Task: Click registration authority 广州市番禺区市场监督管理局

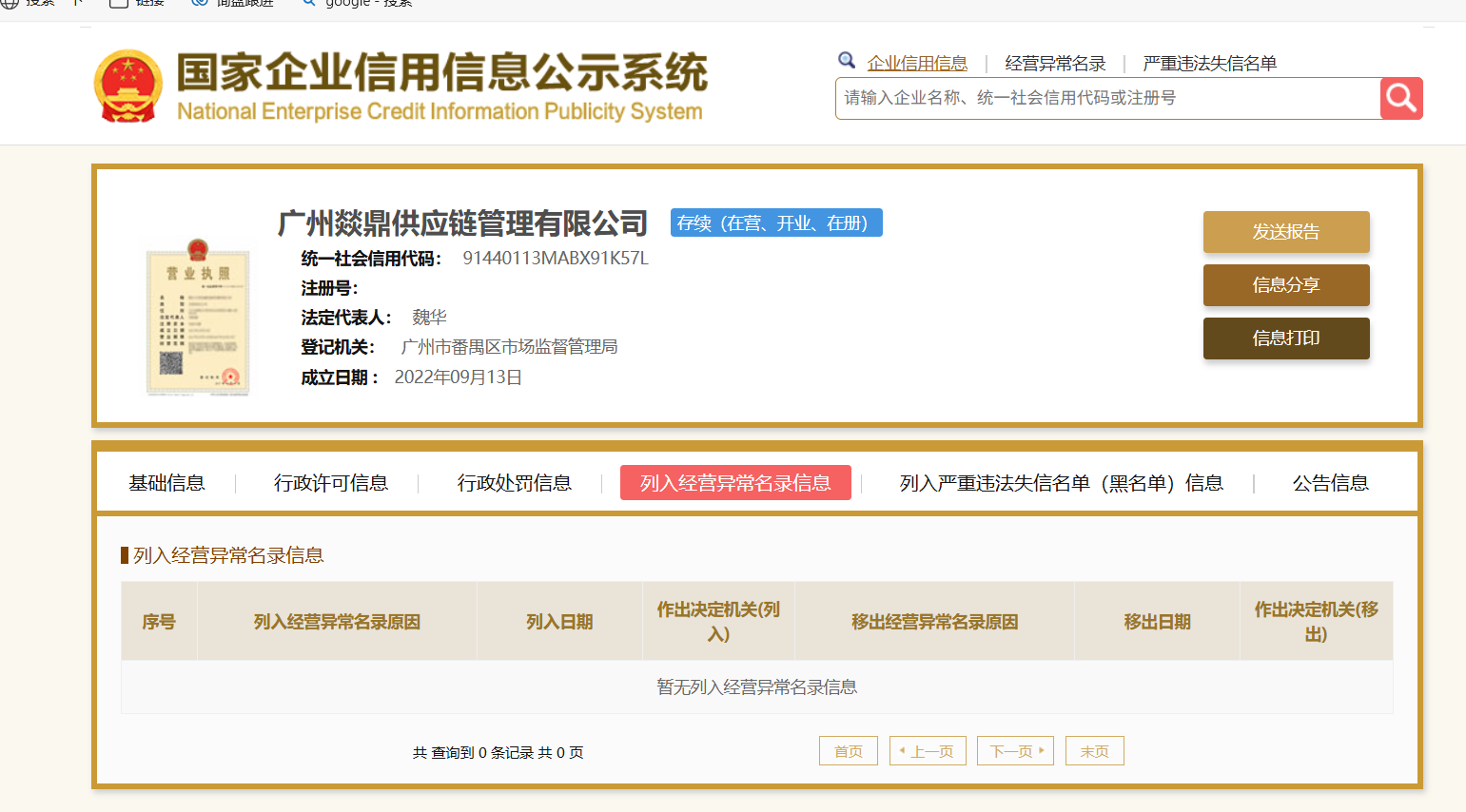Action: coord(510,347)
